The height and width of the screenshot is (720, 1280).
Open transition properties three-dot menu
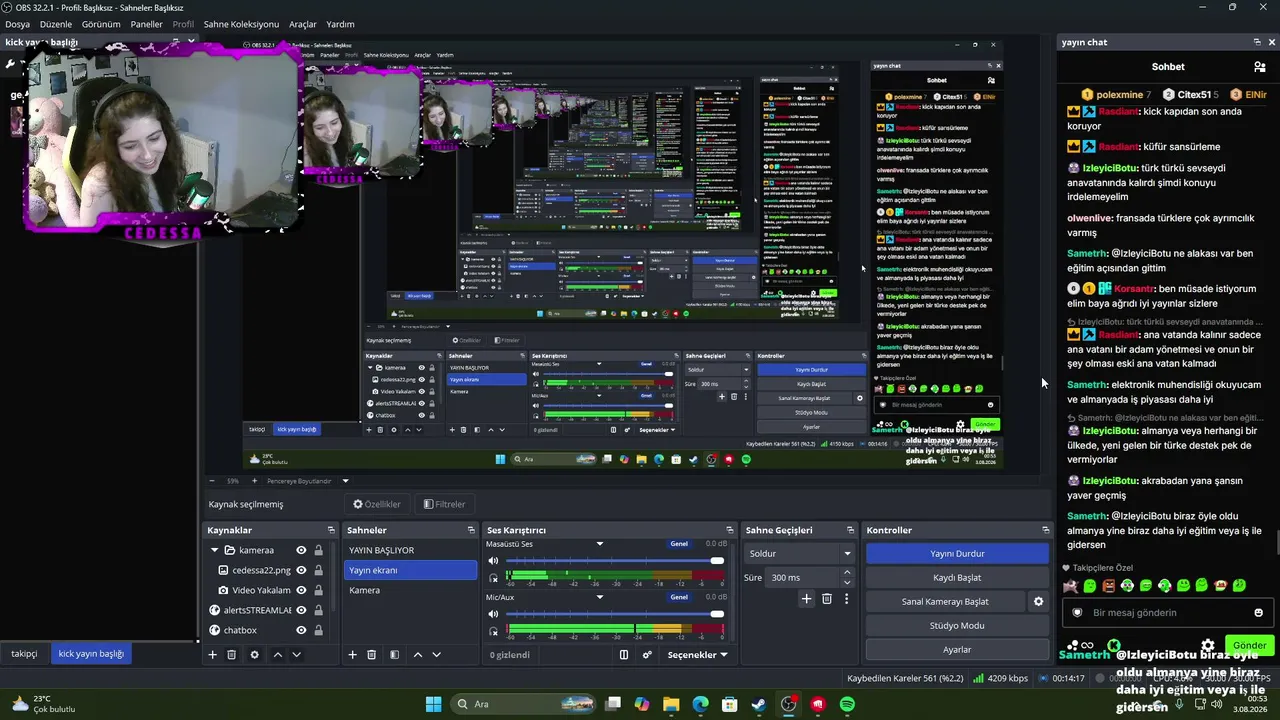[x=846, y=599]
